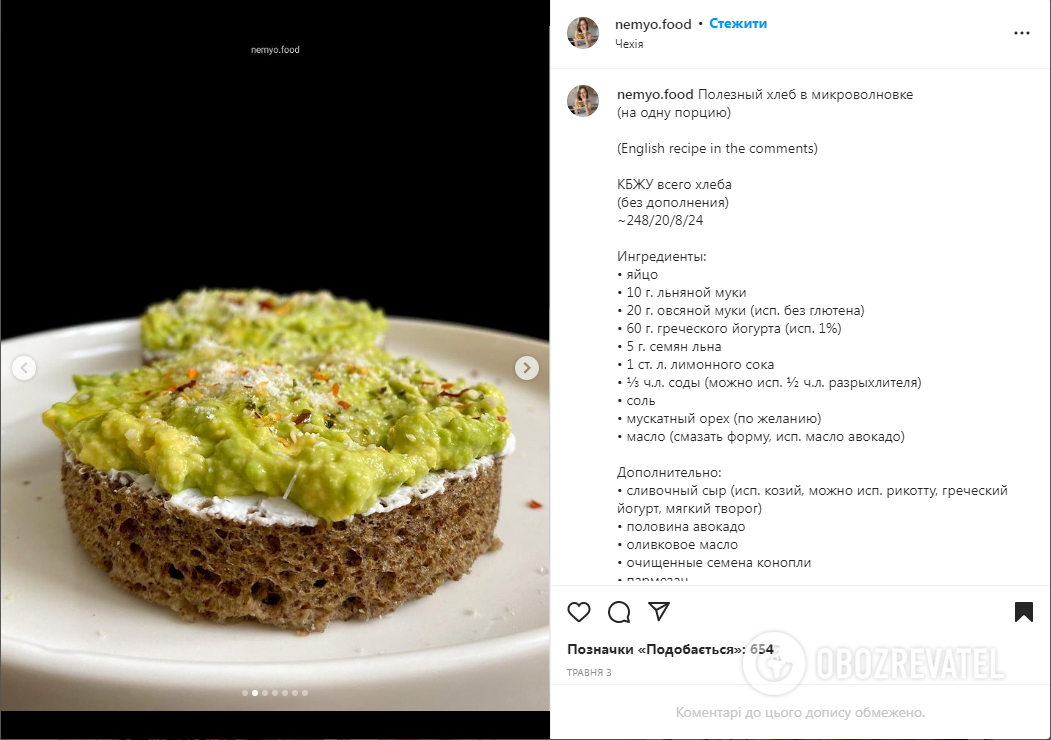1051x740 pixels.
Task: Toggle the saved bookmark icon
Action: coord(1024,611)
